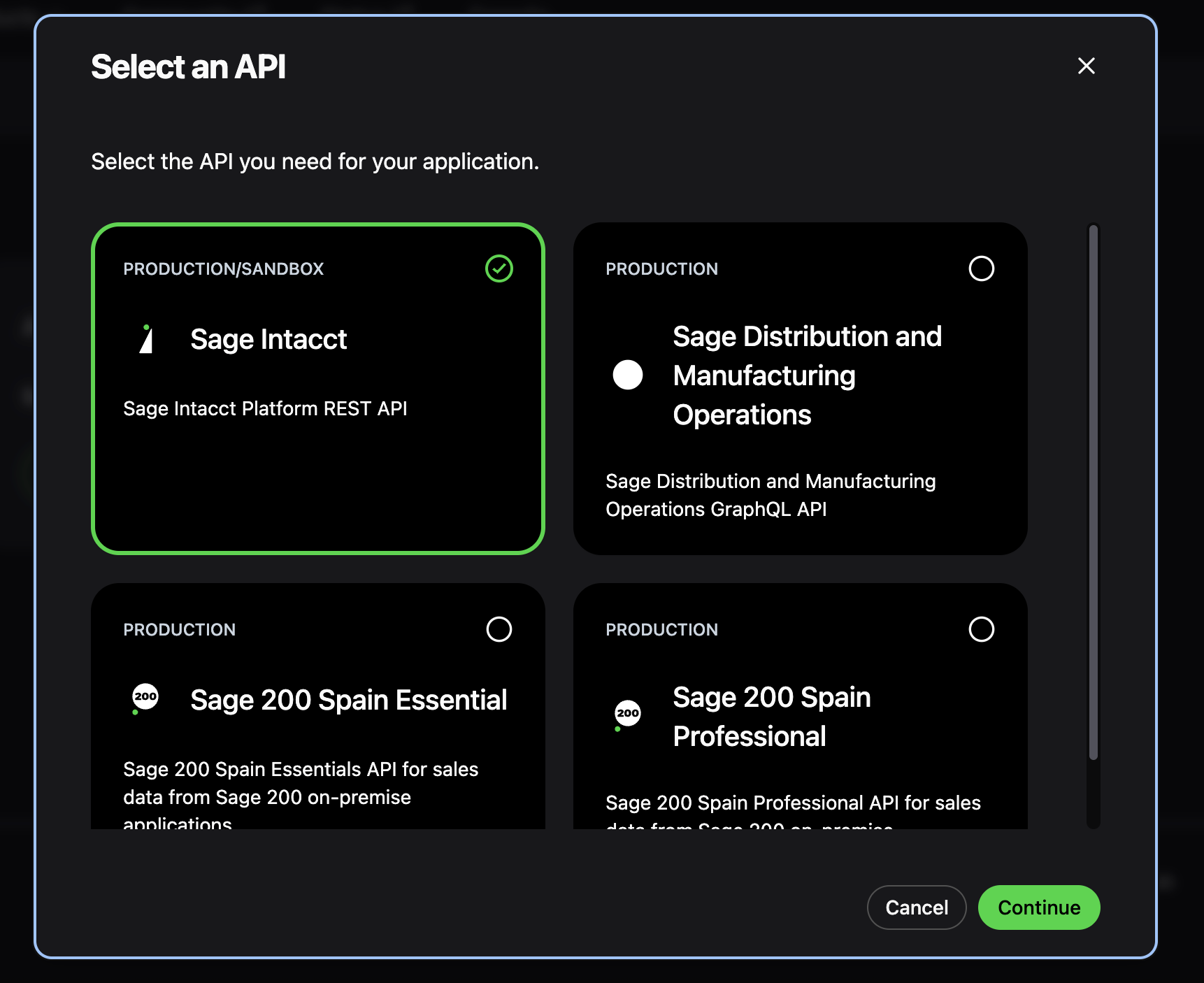Select the Sage 200 Spain Essential radio button
Viewport: 1204px width, 983px height.
[x=499, y=629]
